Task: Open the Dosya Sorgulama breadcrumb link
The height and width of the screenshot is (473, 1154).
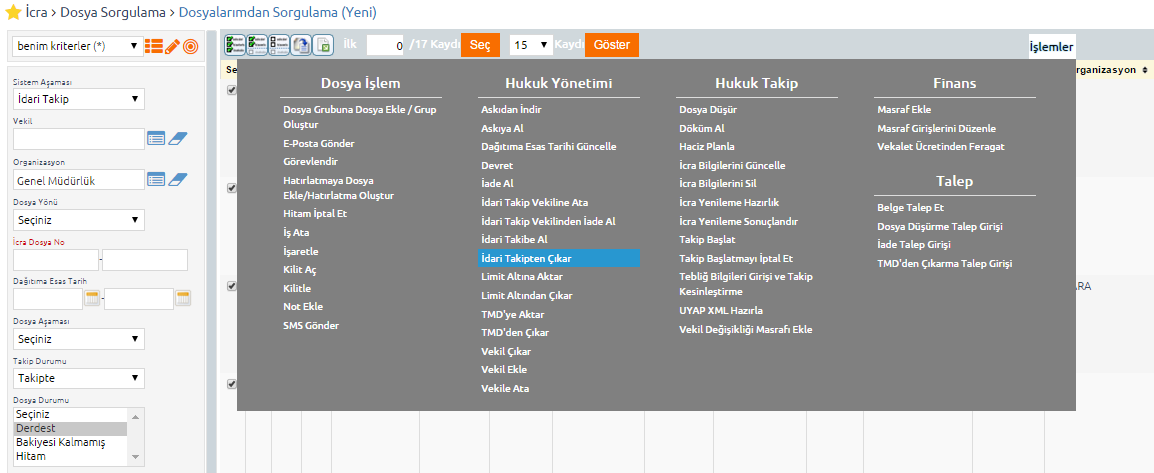Action: click(113, 13)
